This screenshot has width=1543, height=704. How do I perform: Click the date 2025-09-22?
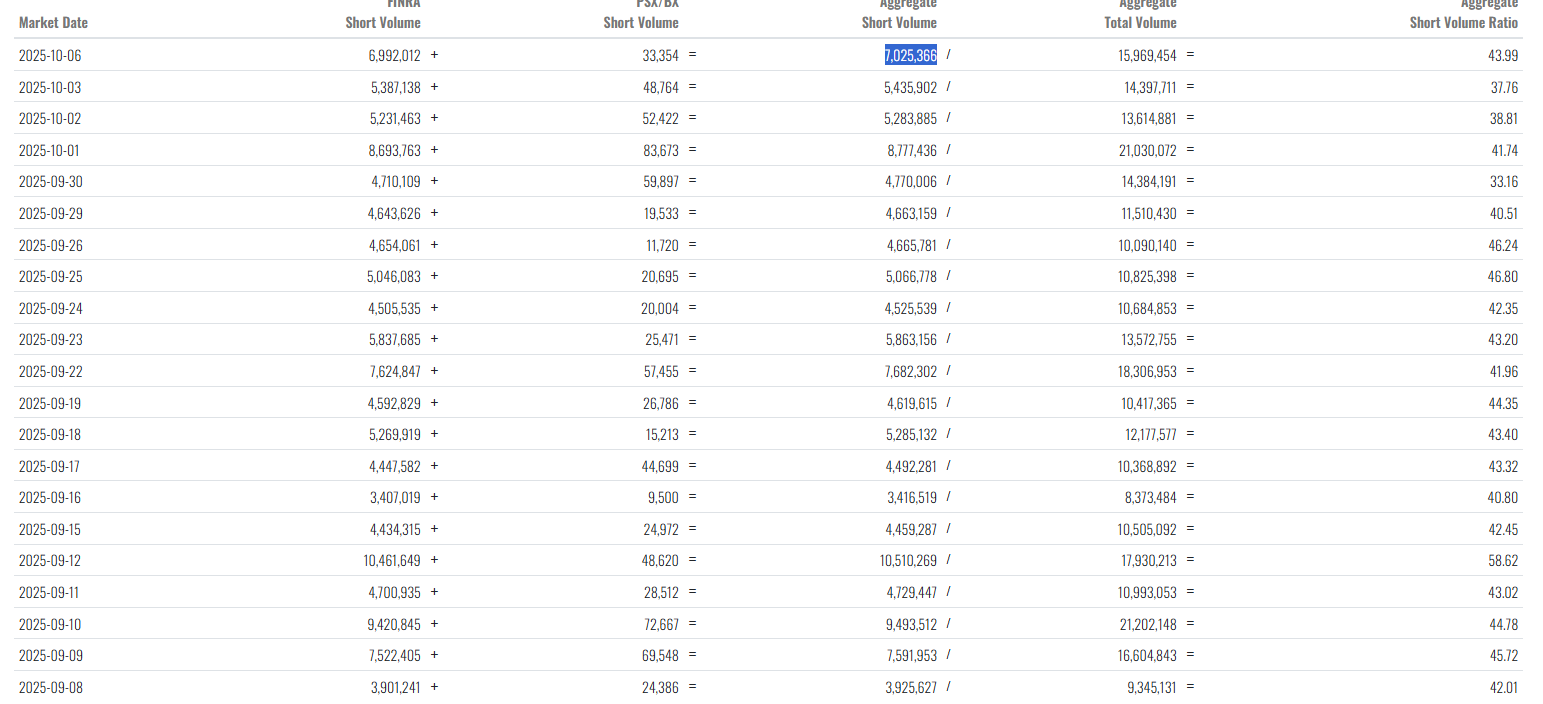coord(50,372)
